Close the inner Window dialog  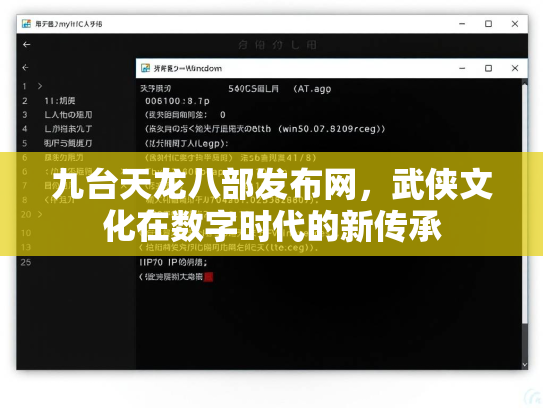(515, 68)
